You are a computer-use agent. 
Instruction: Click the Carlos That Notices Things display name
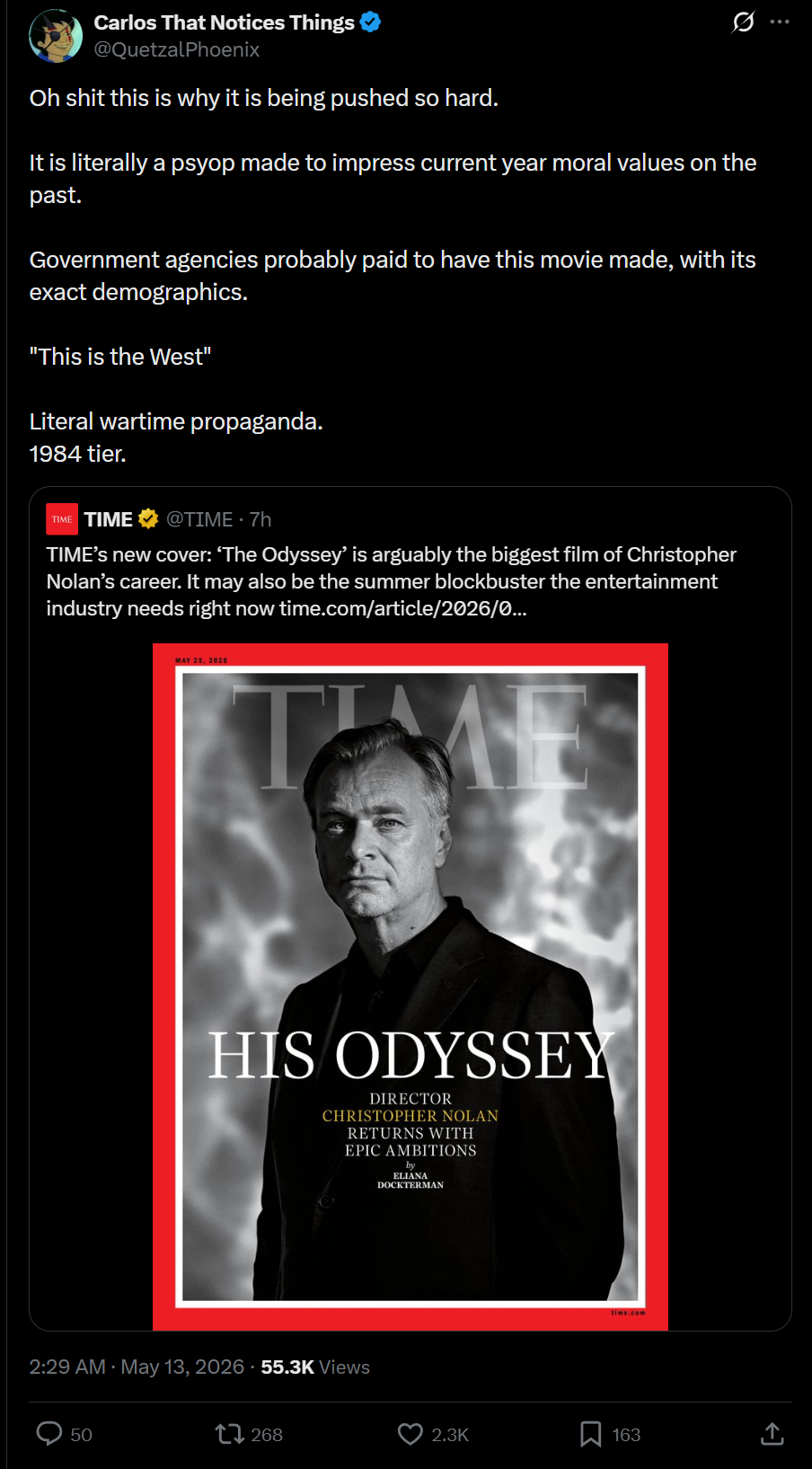tap(224, 22)
